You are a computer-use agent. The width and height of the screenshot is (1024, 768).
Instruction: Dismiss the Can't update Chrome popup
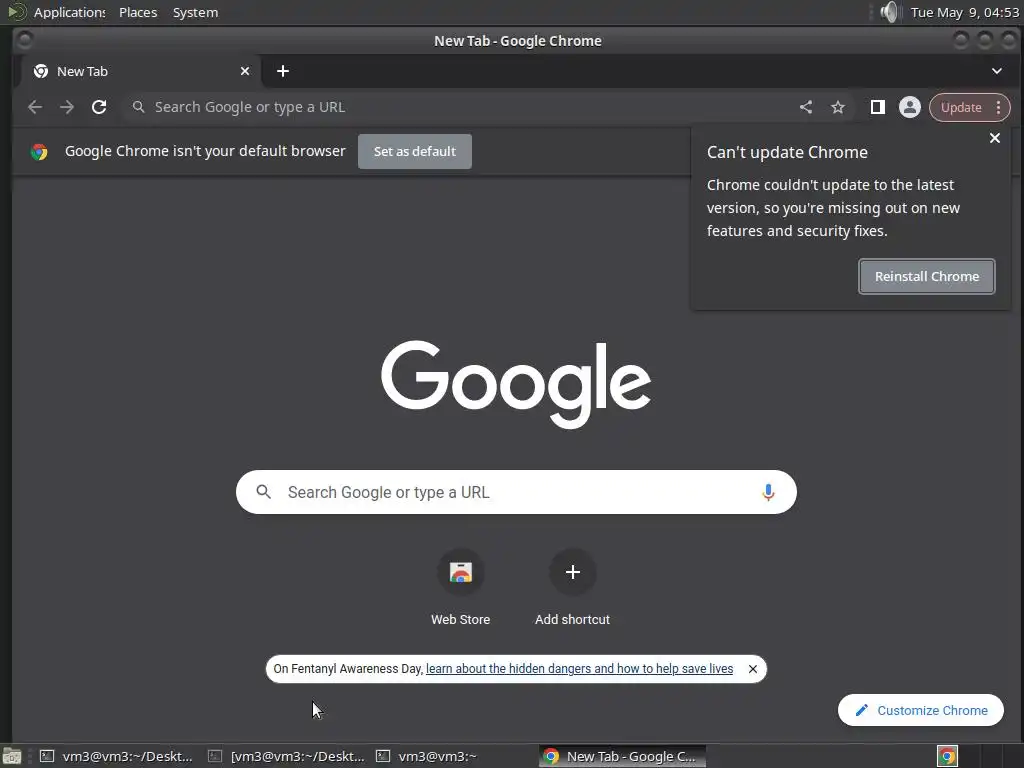[995, 138]
